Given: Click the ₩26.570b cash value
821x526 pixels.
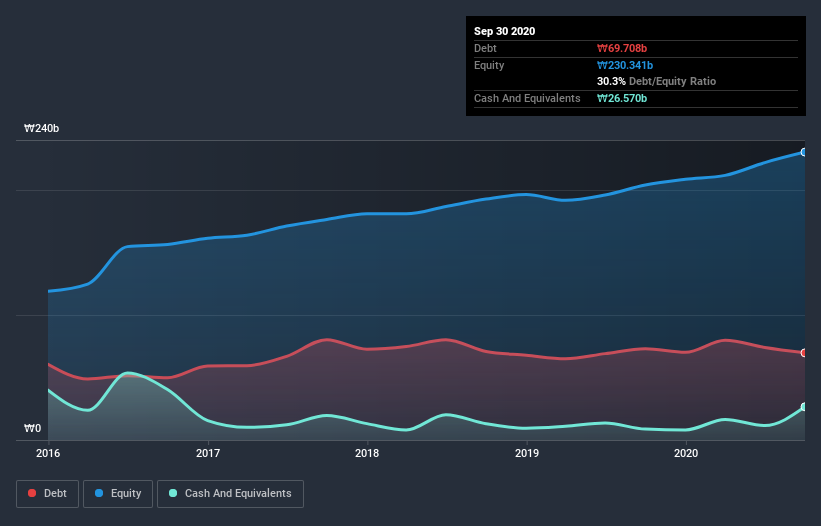Looking at the screenshot, I should click(x=622, y=98).
